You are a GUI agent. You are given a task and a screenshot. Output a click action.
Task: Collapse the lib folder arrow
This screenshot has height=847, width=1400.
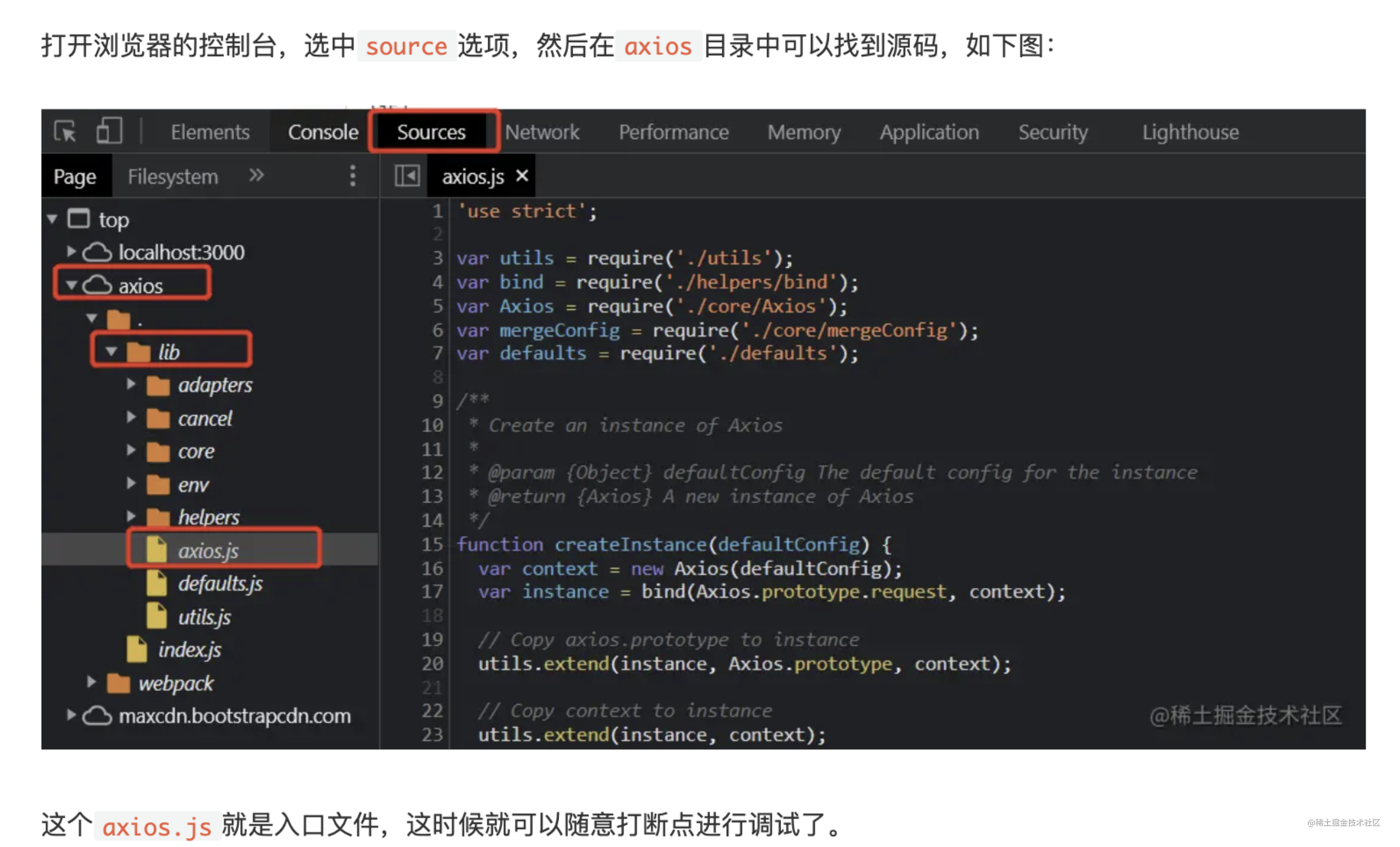click(x=111, y=351)
